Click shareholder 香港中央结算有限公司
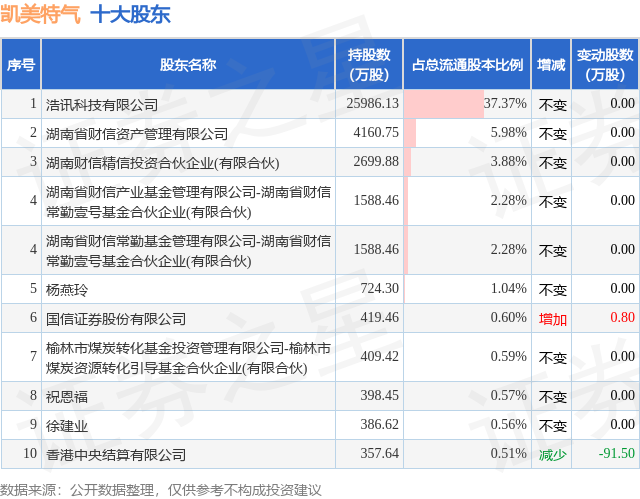Image resolution: width=640 pixels, height=499 pixels. [116, 455]
